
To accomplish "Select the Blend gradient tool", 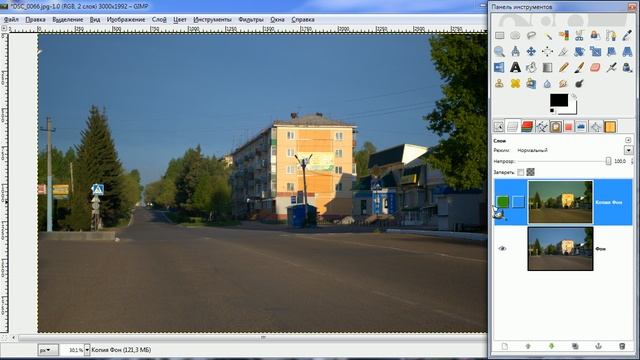I will [x=547, y=67].
